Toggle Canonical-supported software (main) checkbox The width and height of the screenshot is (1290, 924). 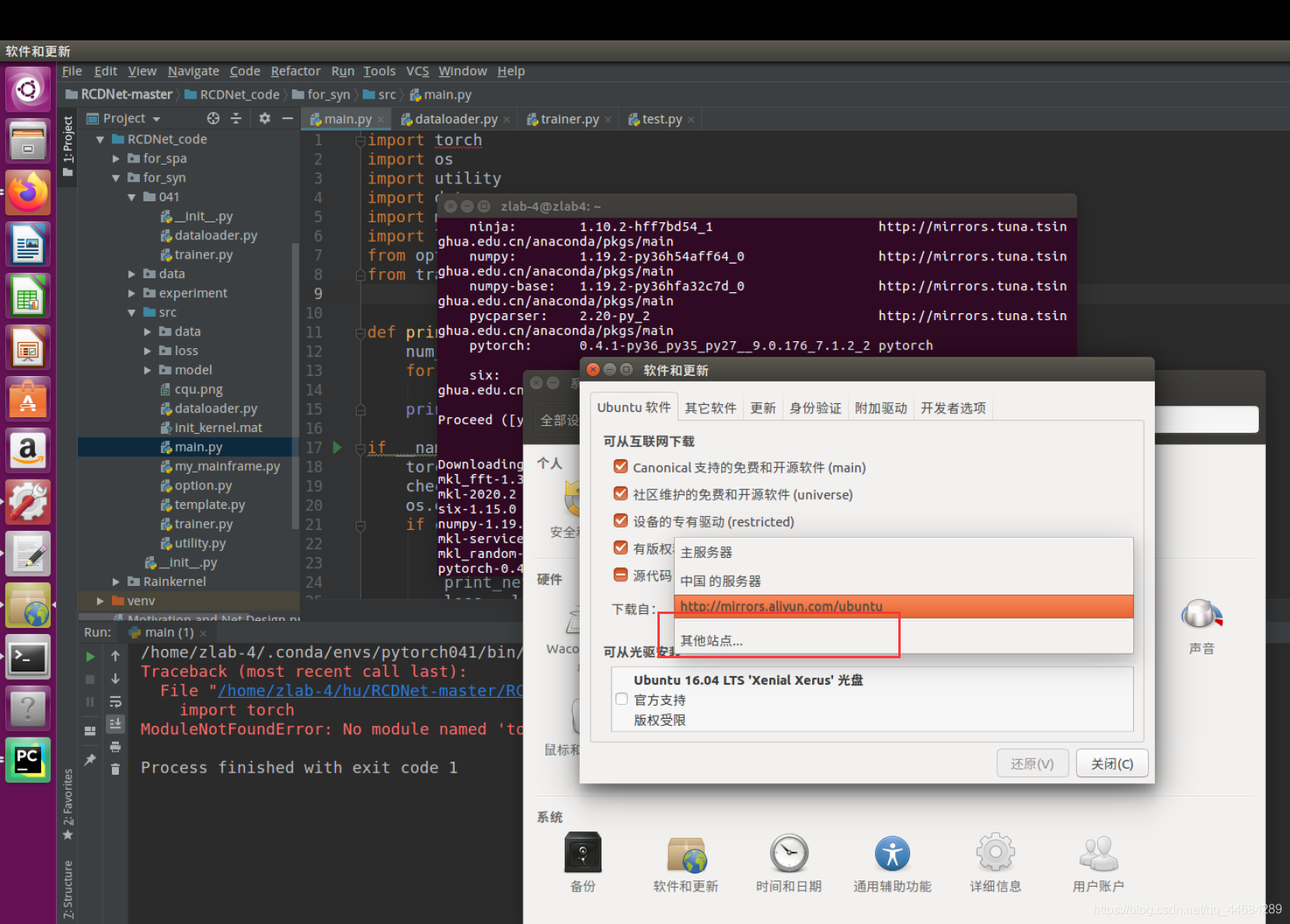tap(620, 466)
